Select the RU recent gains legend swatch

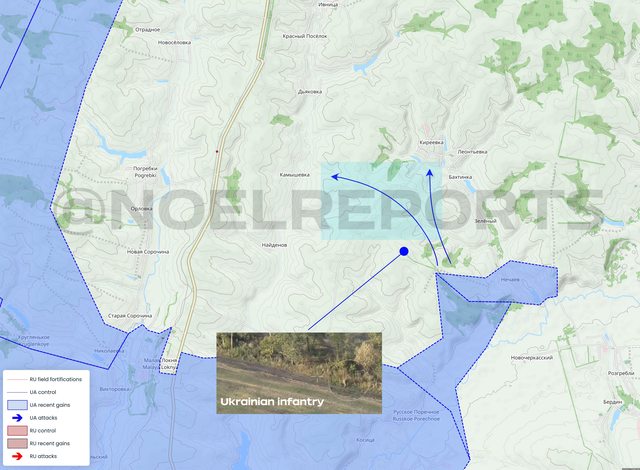pos(17,443)
